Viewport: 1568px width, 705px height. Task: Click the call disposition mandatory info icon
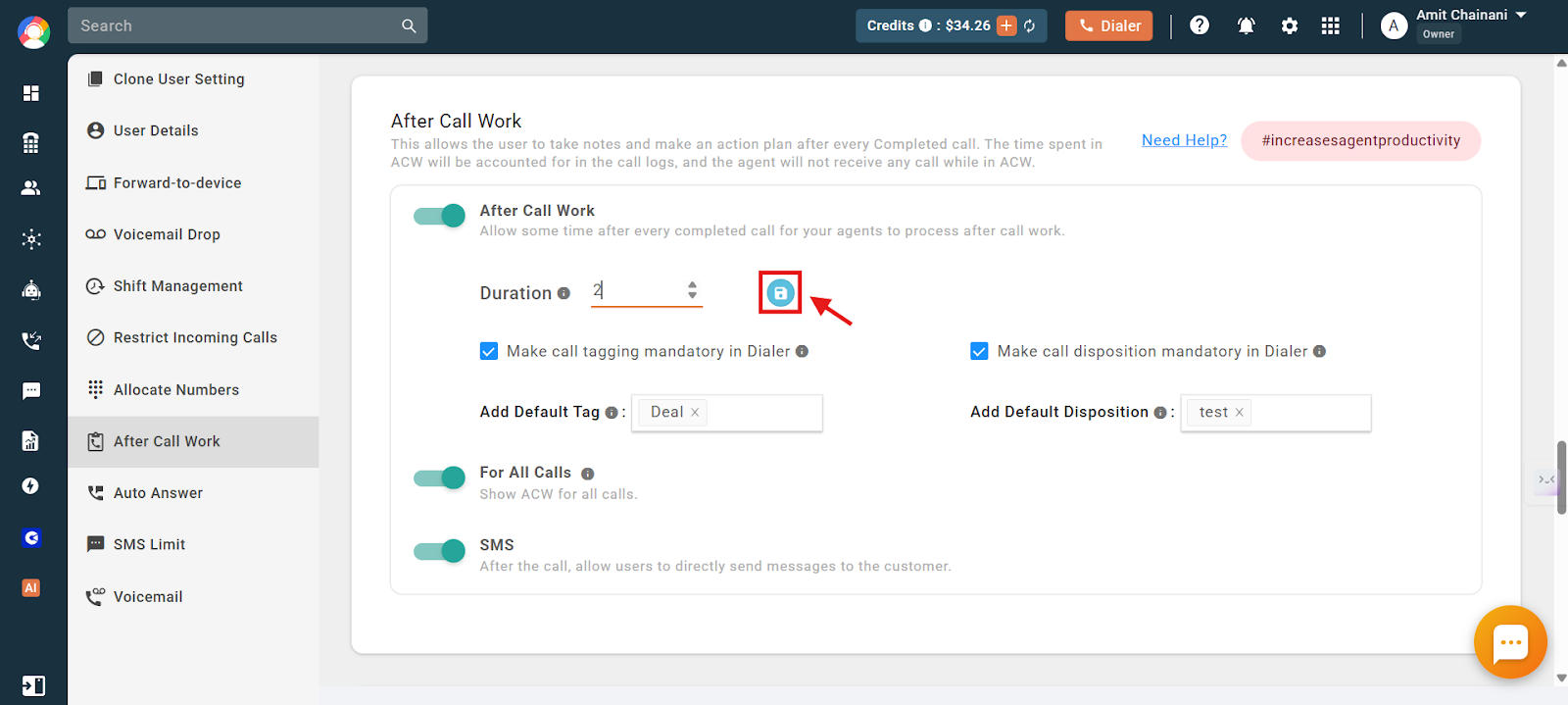[x=1319, y=351]
